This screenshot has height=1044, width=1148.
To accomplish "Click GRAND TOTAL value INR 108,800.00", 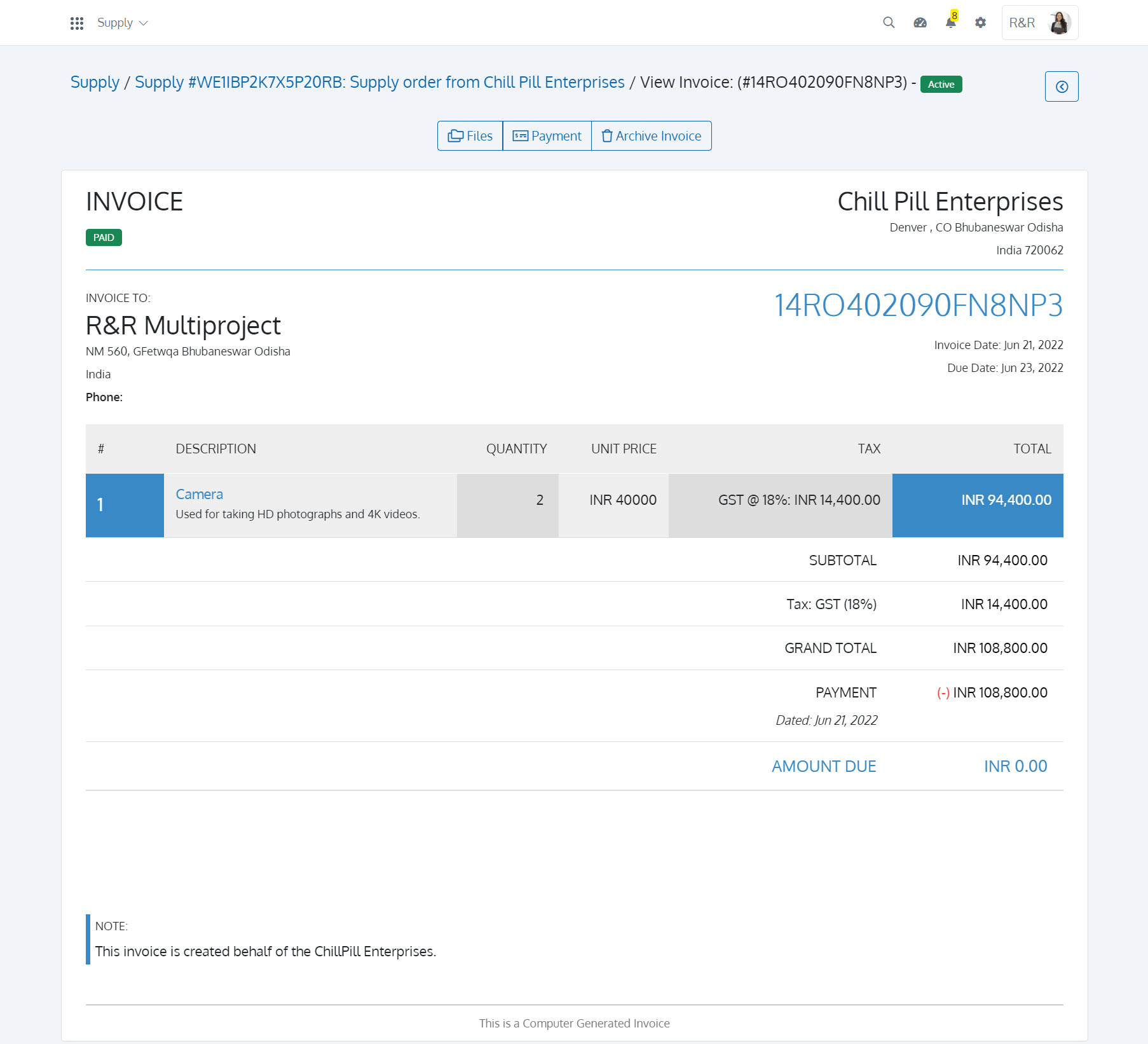I will pos(1000,648).
